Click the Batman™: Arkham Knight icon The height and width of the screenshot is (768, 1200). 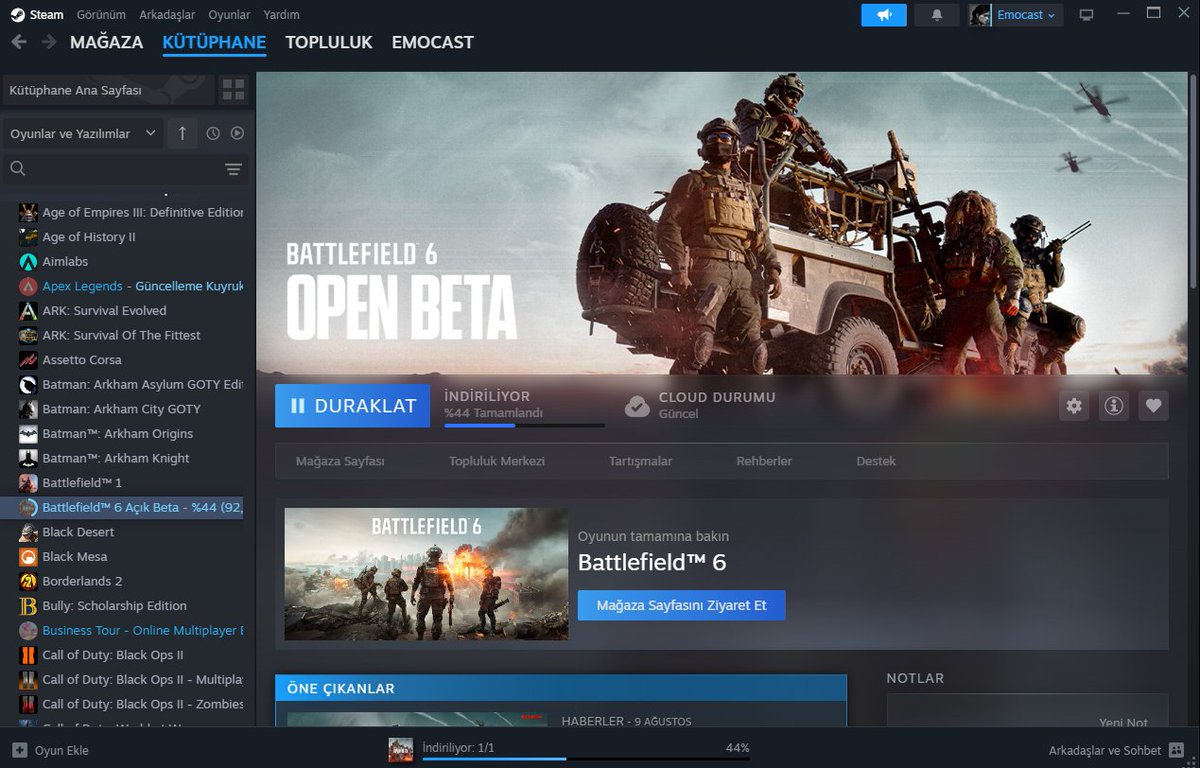pos(28,458)
